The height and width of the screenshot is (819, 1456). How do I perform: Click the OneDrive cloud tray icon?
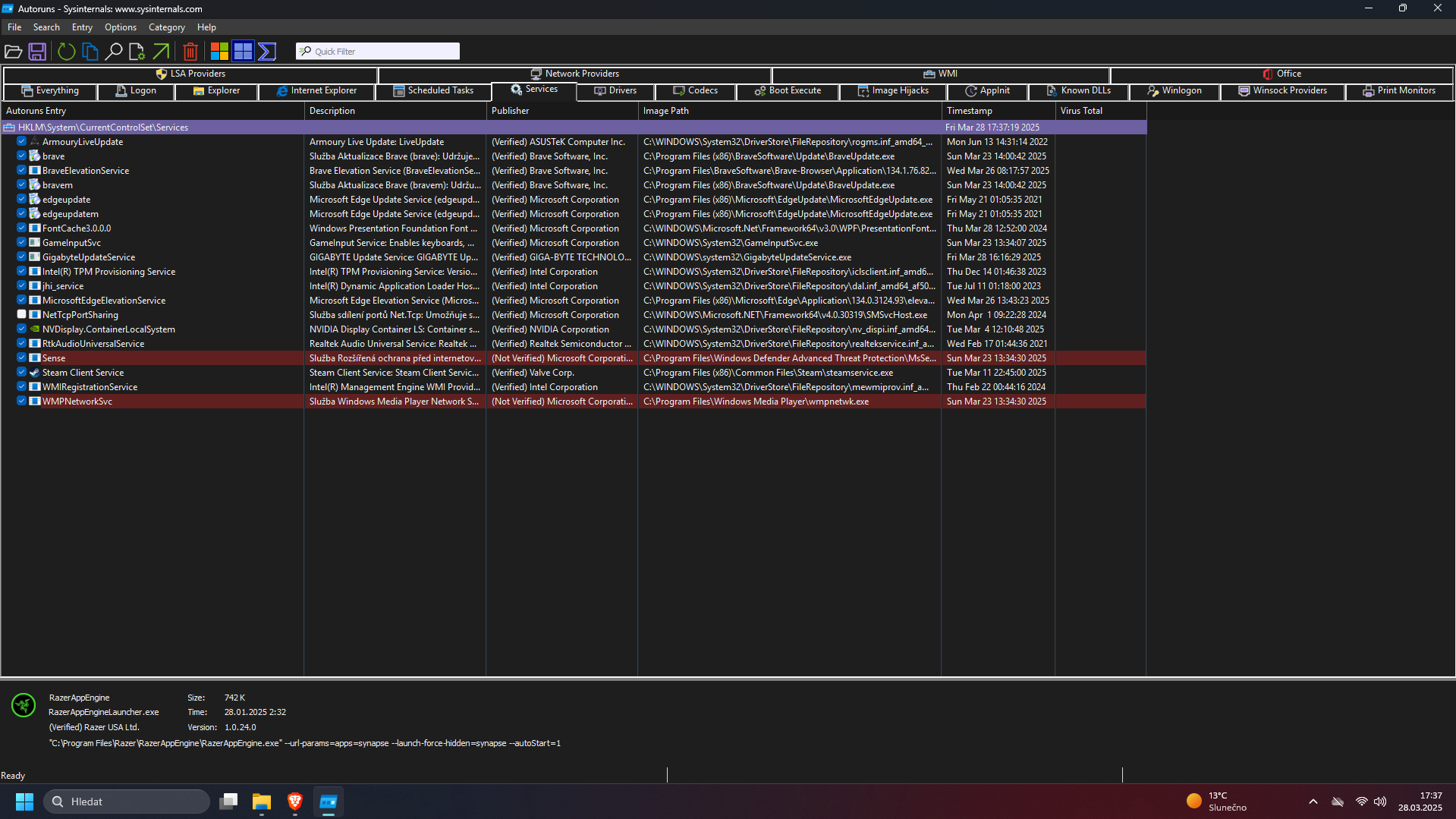(1338, 802)
